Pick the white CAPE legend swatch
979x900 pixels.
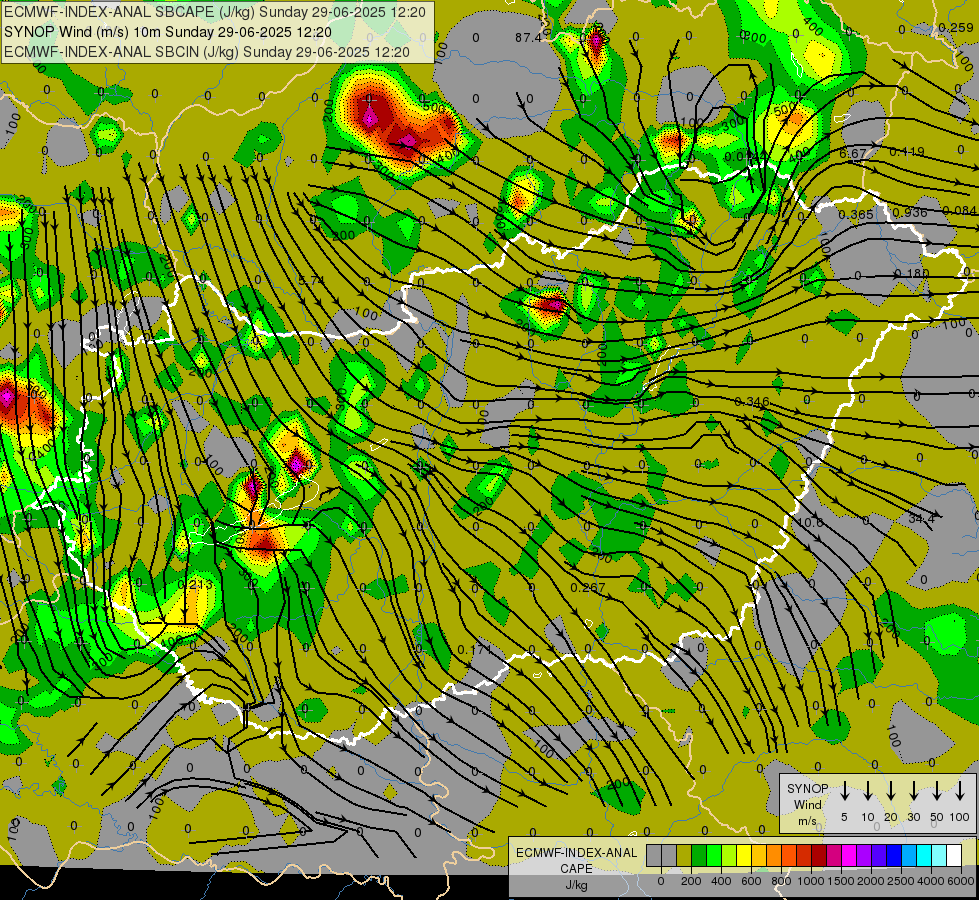pyautogui.click(x=954, y=855)
